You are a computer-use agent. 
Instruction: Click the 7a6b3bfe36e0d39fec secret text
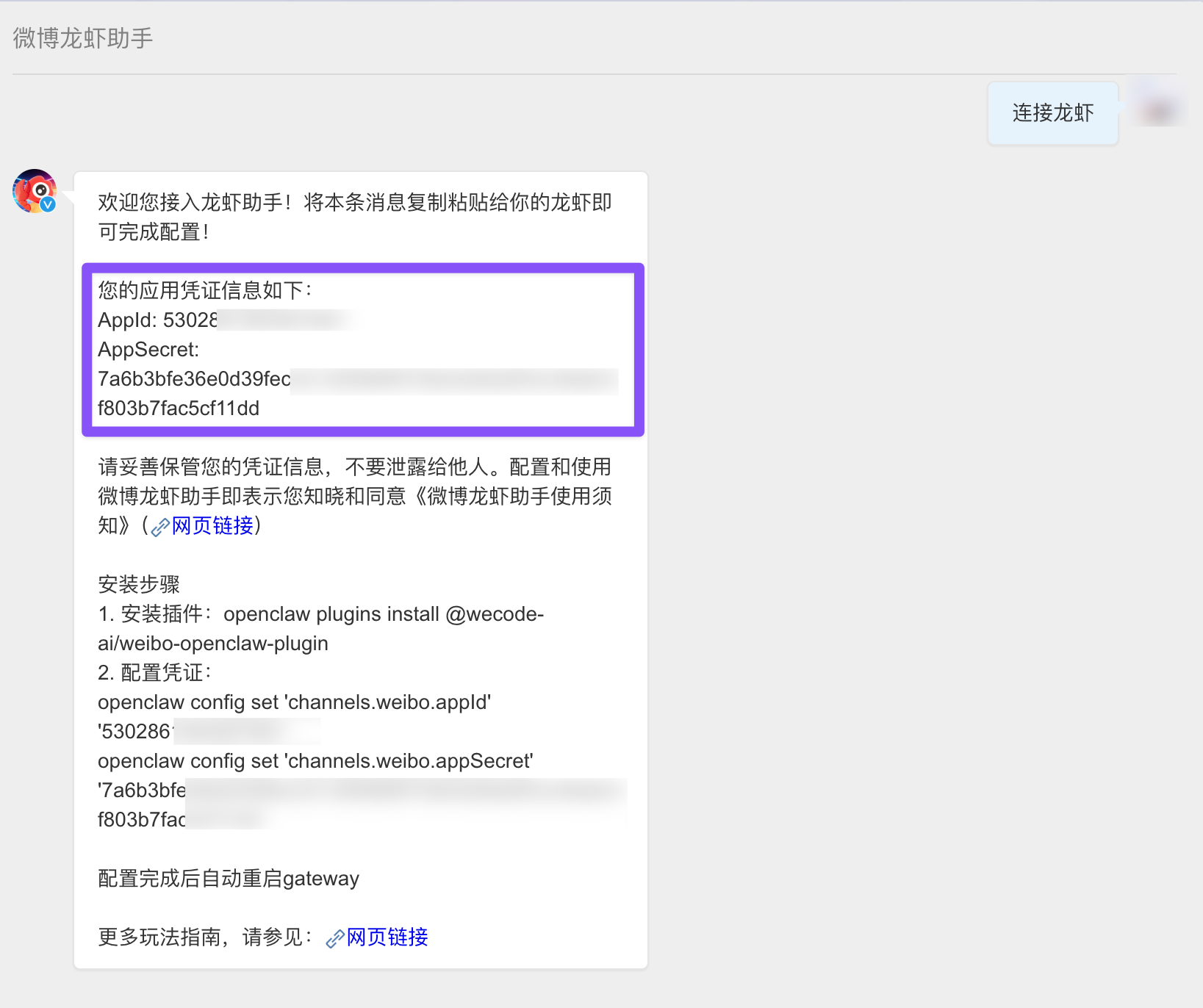coord(195,378)
